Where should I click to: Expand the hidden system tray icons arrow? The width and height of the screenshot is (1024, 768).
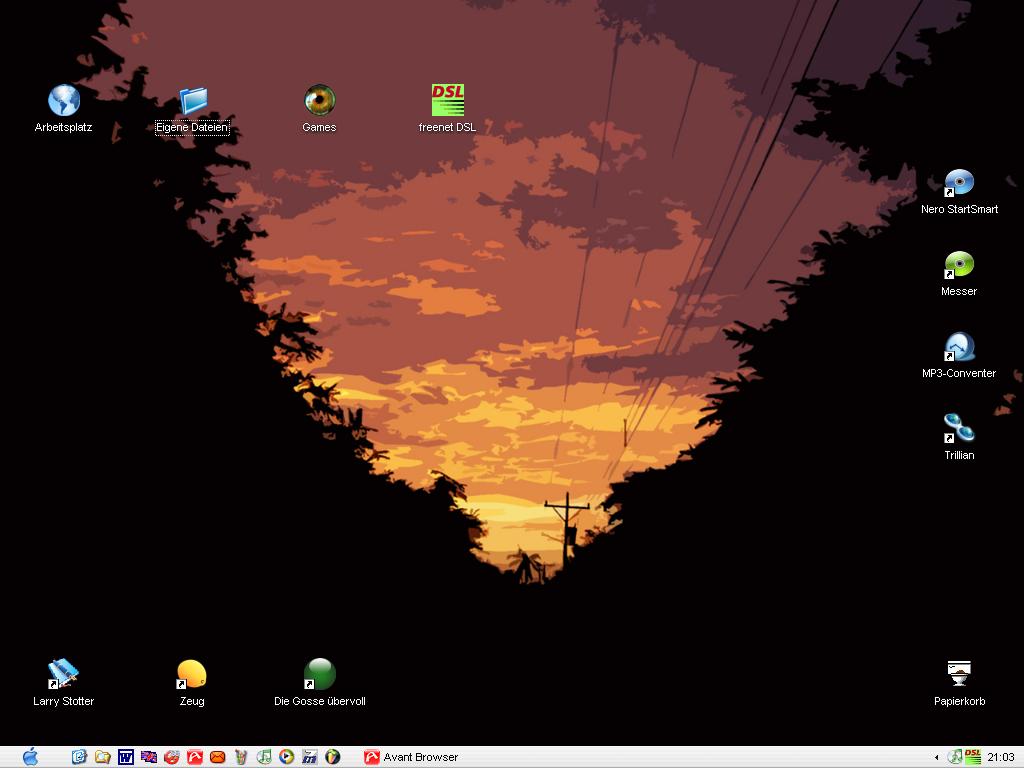[x=936, y=757]
